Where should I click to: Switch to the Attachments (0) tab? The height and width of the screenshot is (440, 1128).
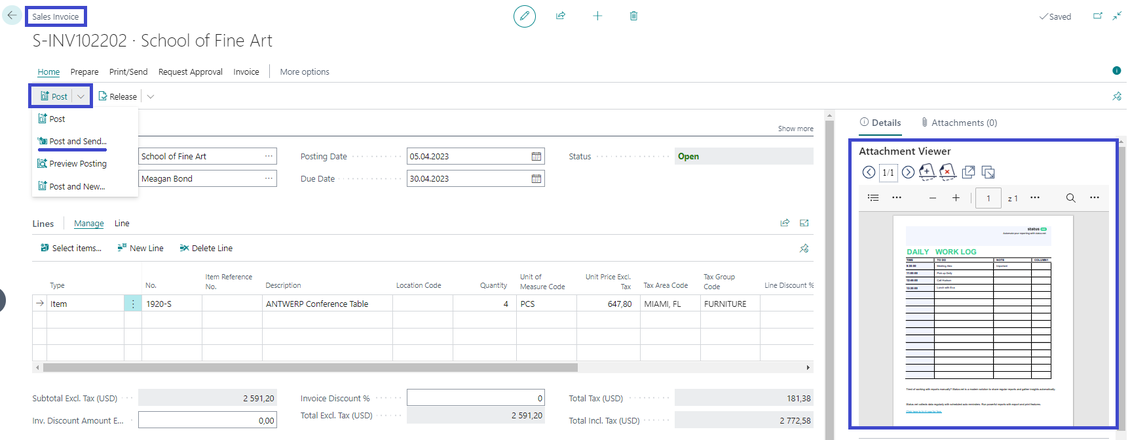[x=958, y=123]
